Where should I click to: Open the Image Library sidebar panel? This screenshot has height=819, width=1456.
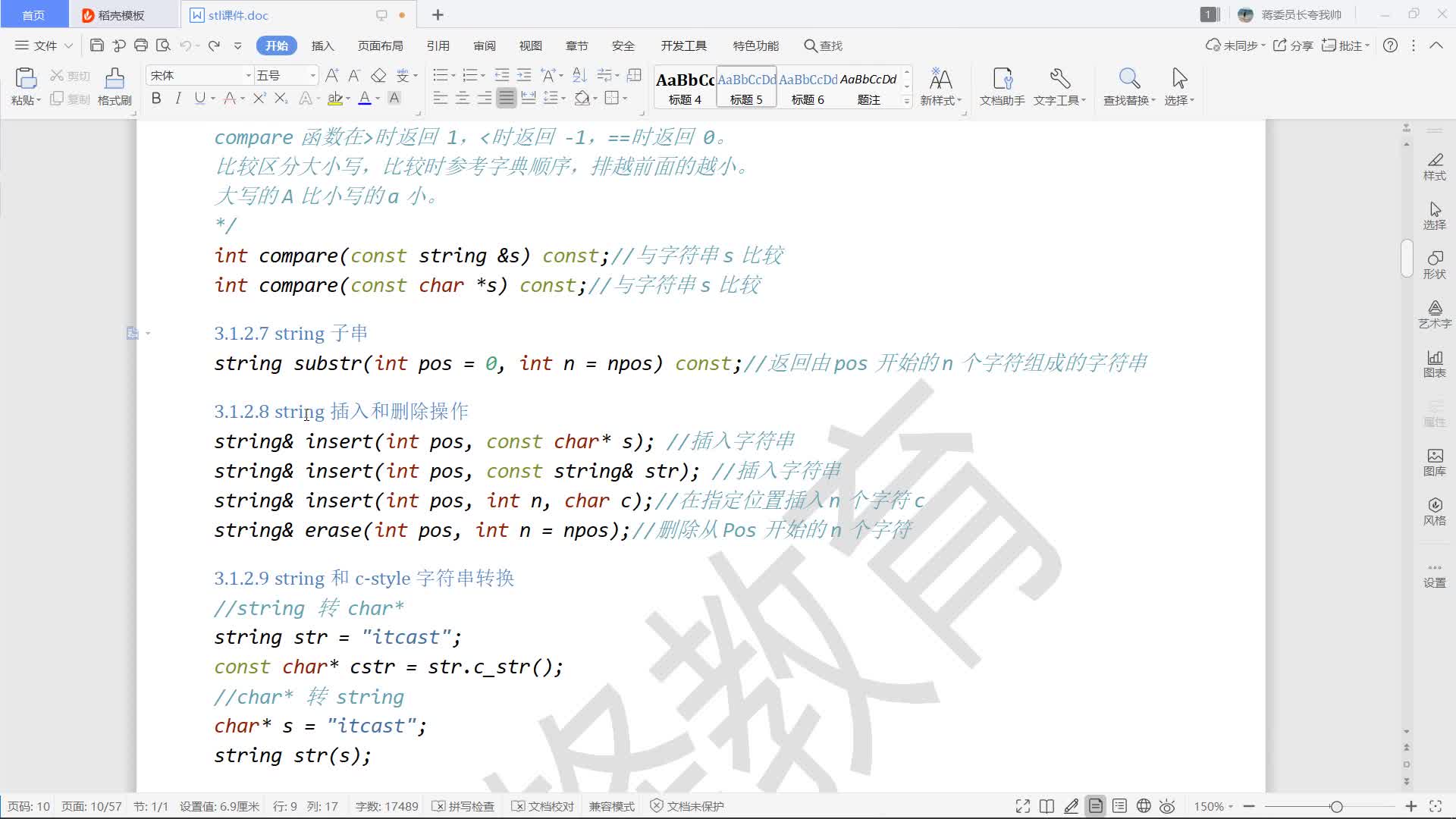(x=1434, y=463)
